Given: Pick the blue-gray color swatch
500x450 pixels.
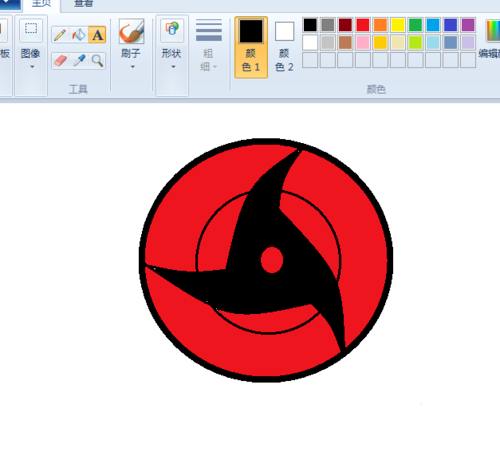Looking at the screenshot, I should pyautogui.click(x=450, y=43).
